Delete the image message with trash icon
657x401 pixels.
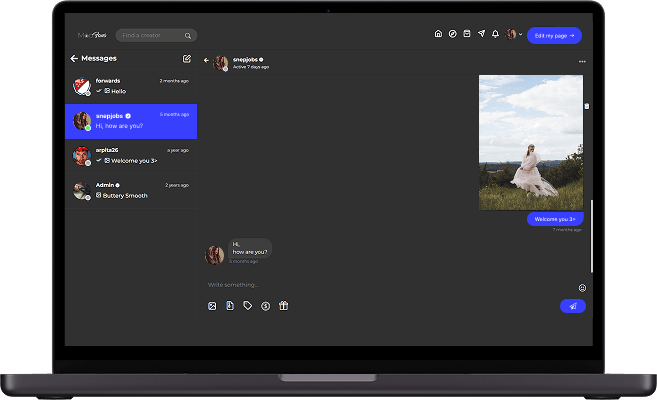pos(587,106)
